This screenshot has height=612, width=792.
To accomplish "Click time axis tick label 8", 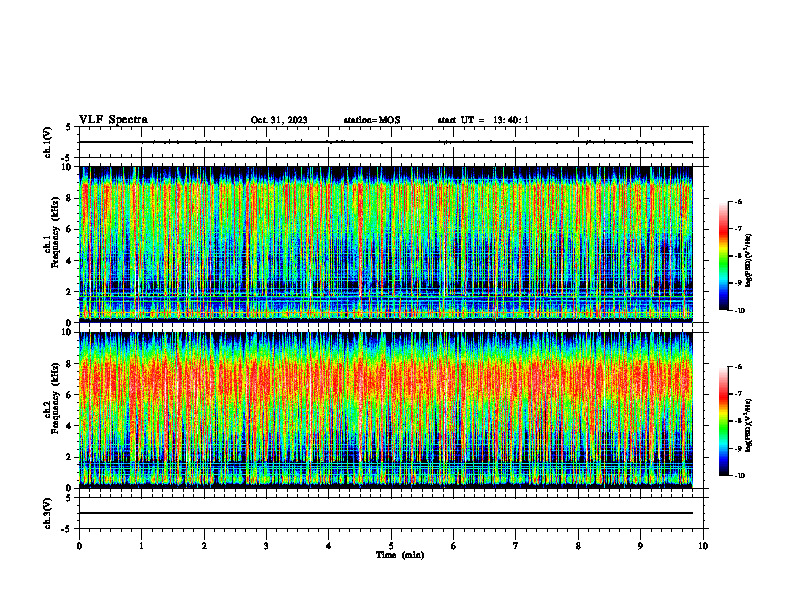I will click(x=578, y=546).
